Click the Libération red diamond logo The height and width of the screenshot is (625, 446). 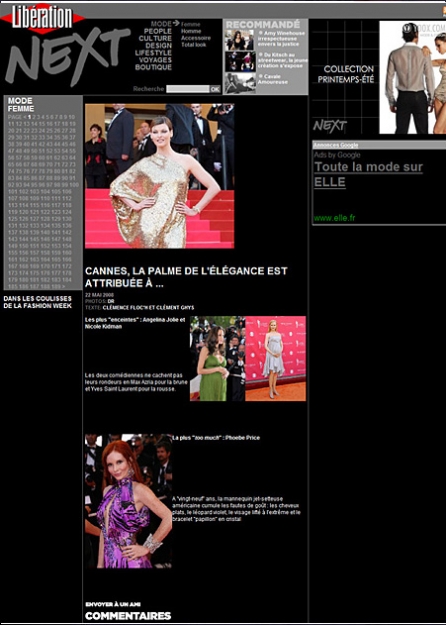[x=42, y=18]
